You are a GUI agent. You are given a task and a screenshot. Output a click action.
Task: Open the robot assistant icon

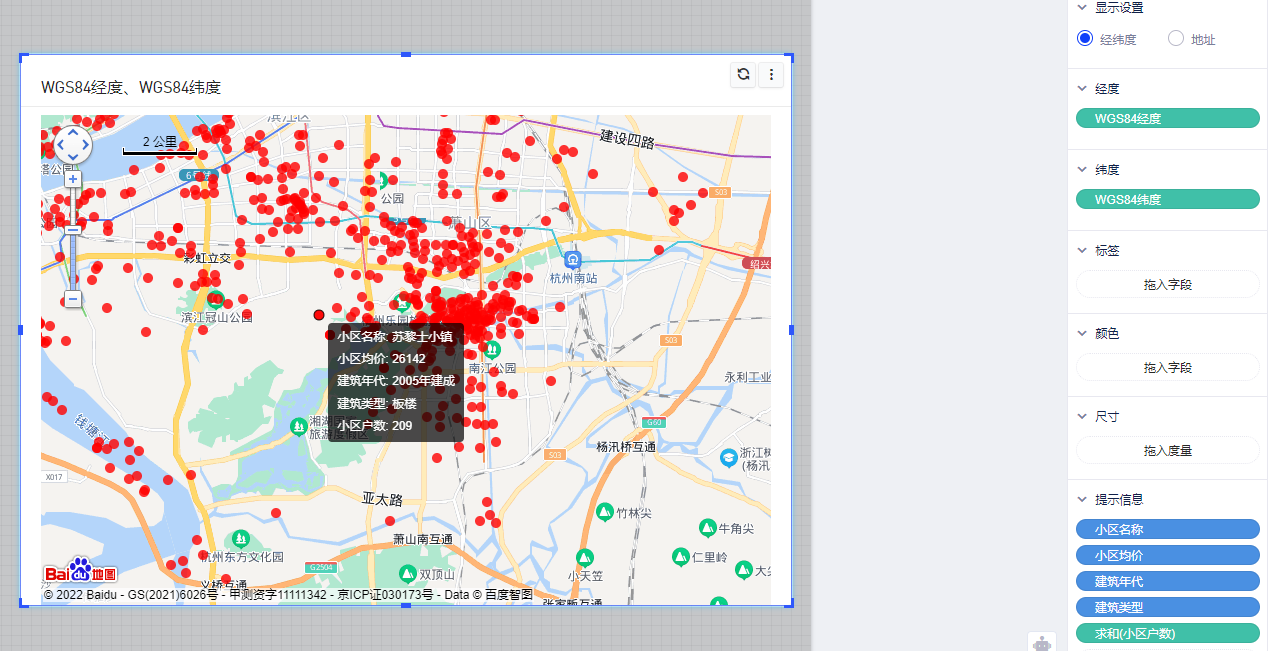pos(1042,643)
